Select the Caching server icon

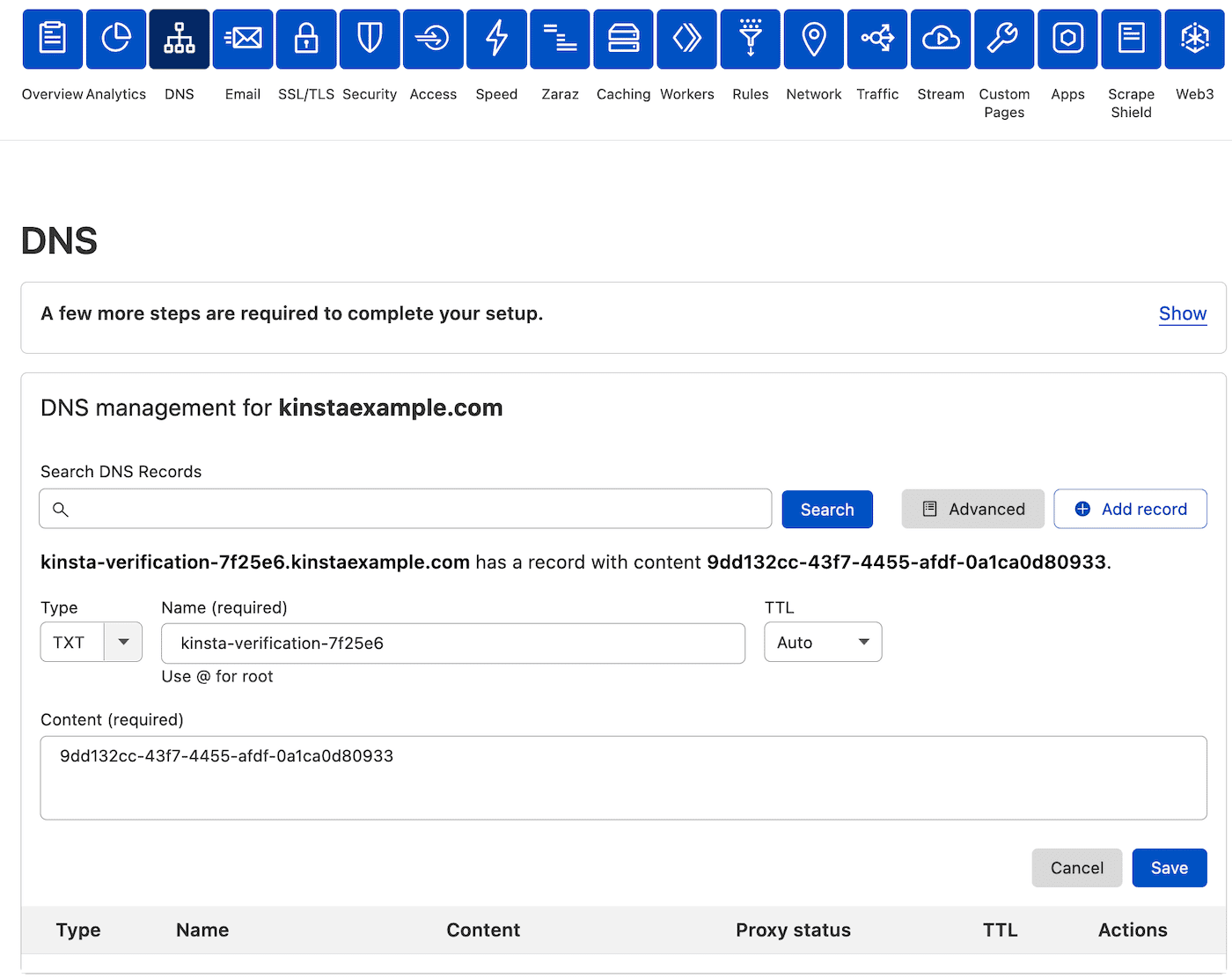(623, 39)
